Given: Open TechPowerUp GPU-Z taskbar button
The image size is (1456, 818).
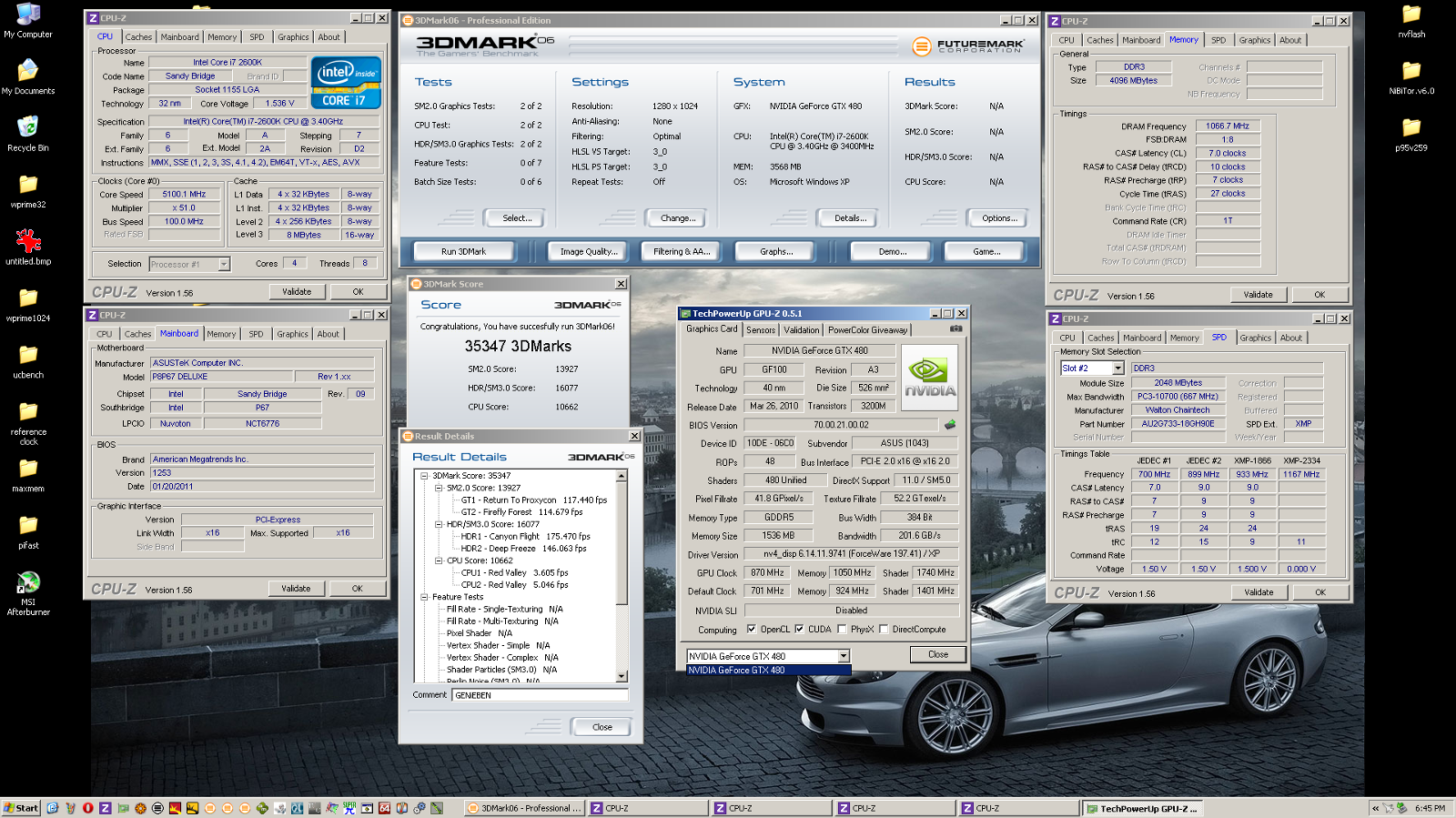Looking at the screenshot, I should tap(1142, 808).
